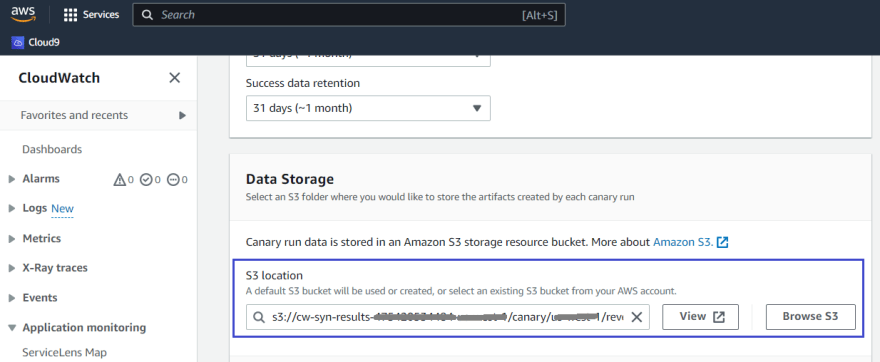Screen dimensions: 880x362
Task: Clear the S3 location field
Action: tap(636, 317)
